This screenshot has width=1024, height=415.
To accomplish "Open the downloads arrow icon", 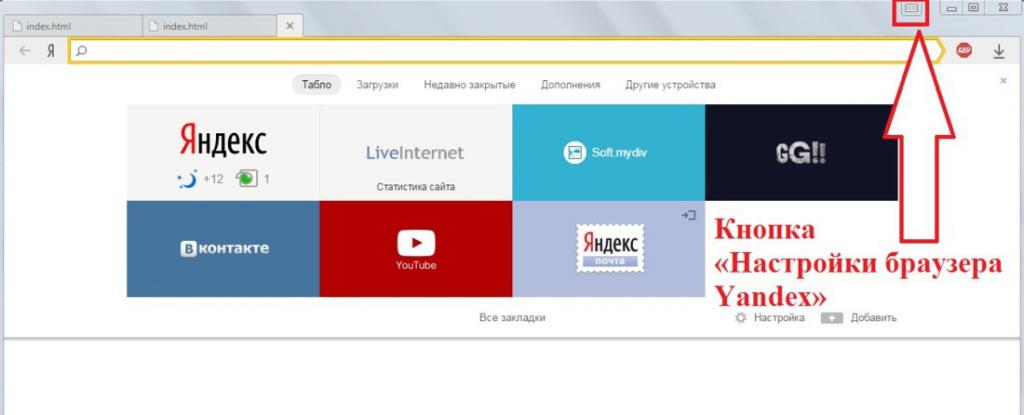I will tap(999, 51).
